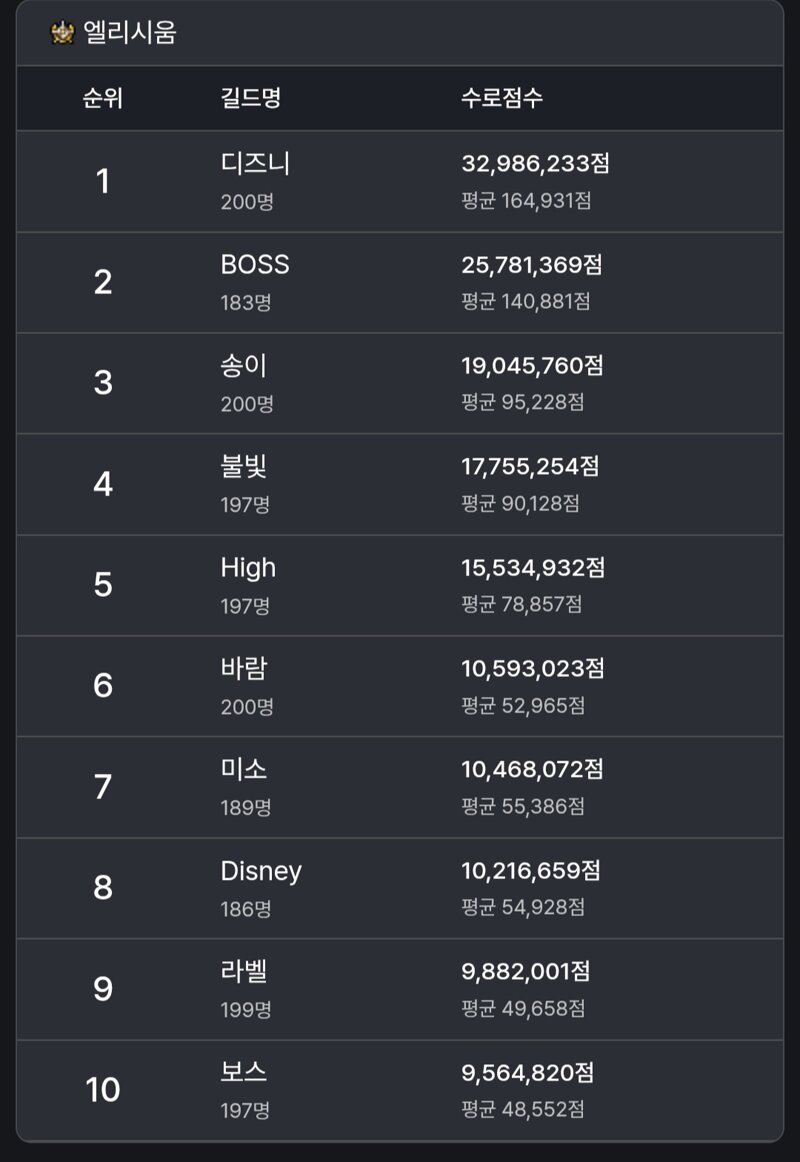Open the 보스 guild entry

[x=400, y=1090]
